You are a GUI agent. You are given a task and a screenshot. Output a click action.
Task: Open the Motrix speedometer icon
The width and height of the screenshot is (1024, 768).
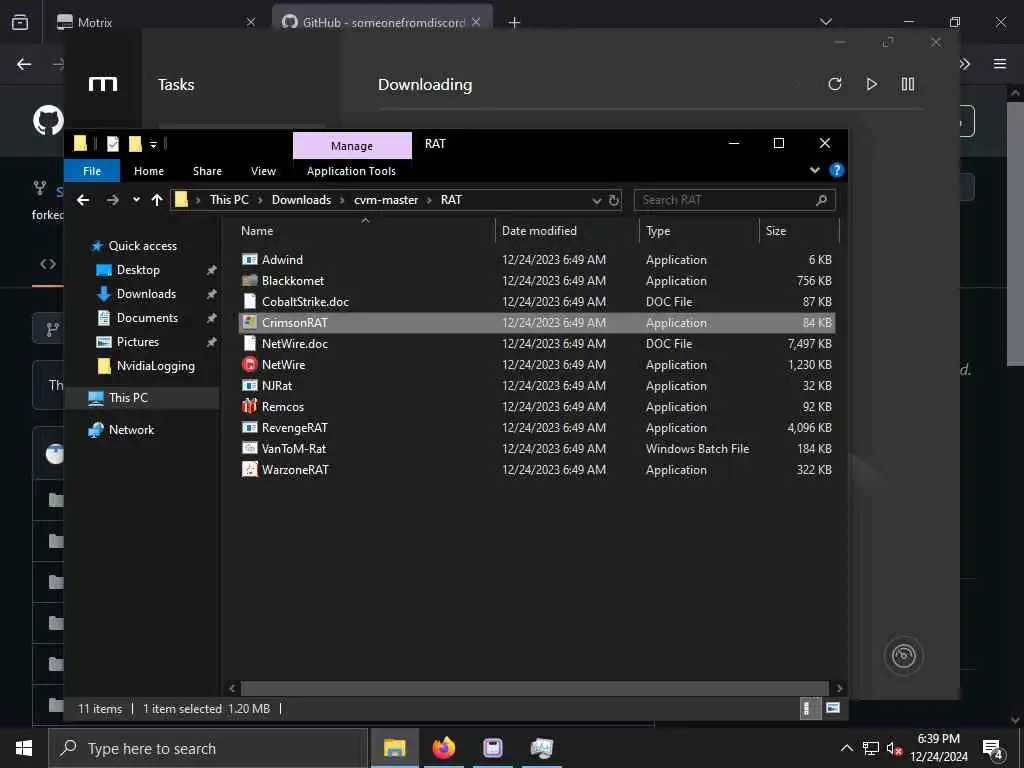pos(903,656)
